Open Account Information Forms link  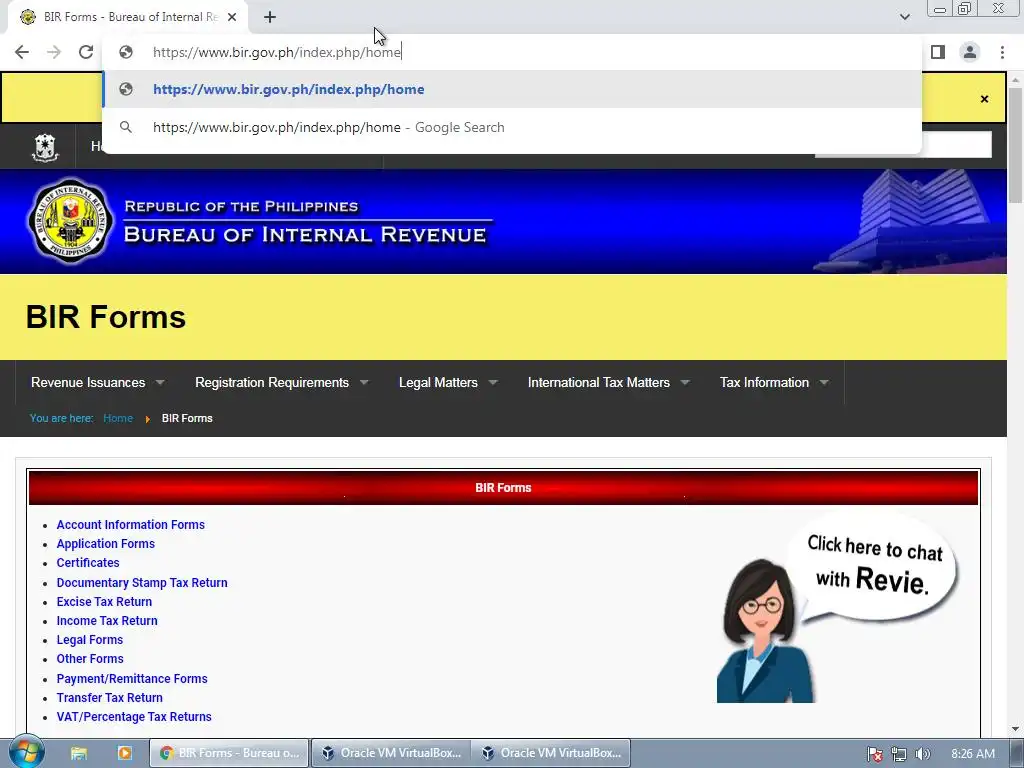click(x=131, y=524)
